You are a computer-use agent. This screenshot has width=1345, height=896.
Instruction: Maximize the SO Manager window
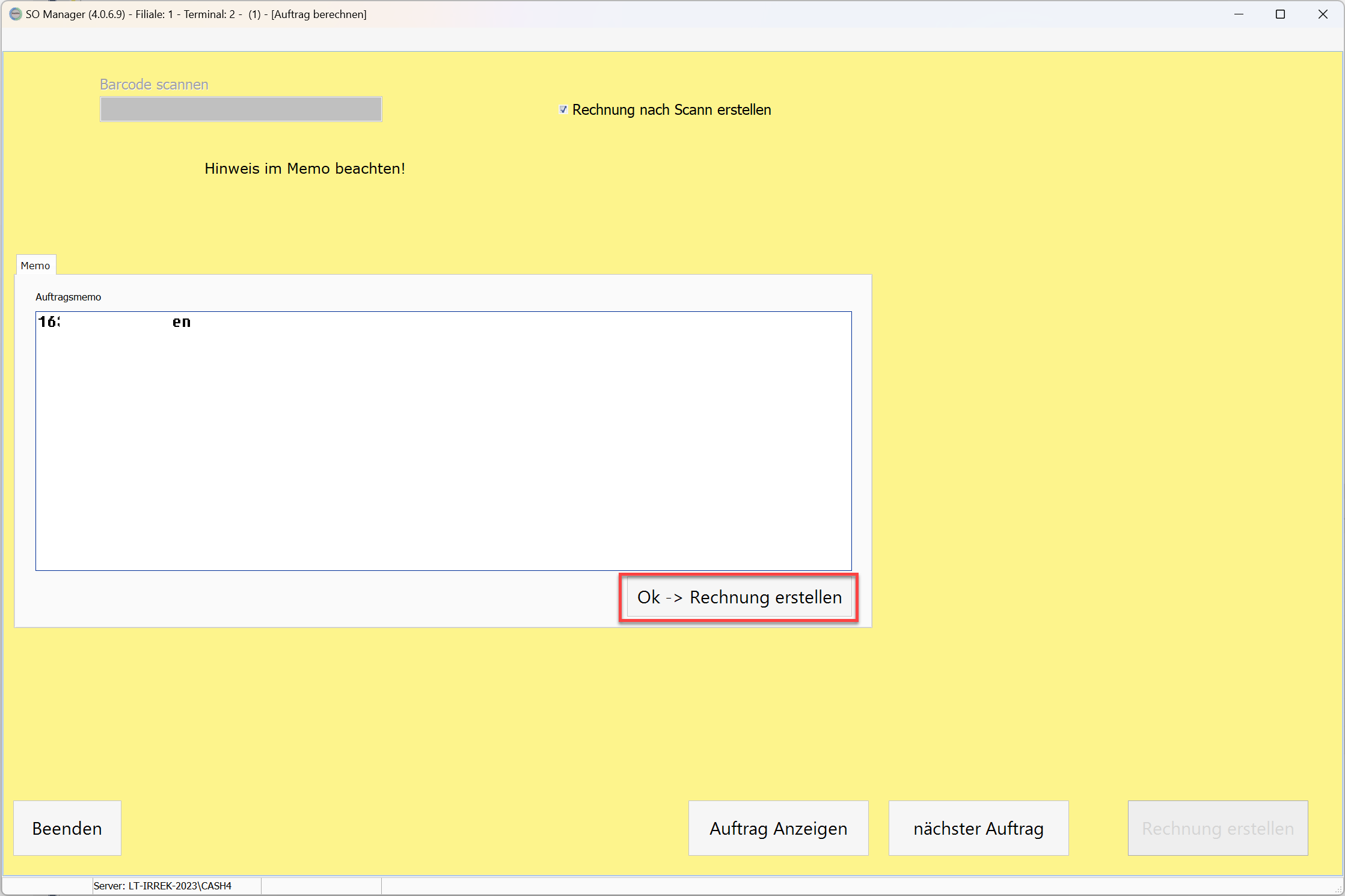click(1280, 14)
